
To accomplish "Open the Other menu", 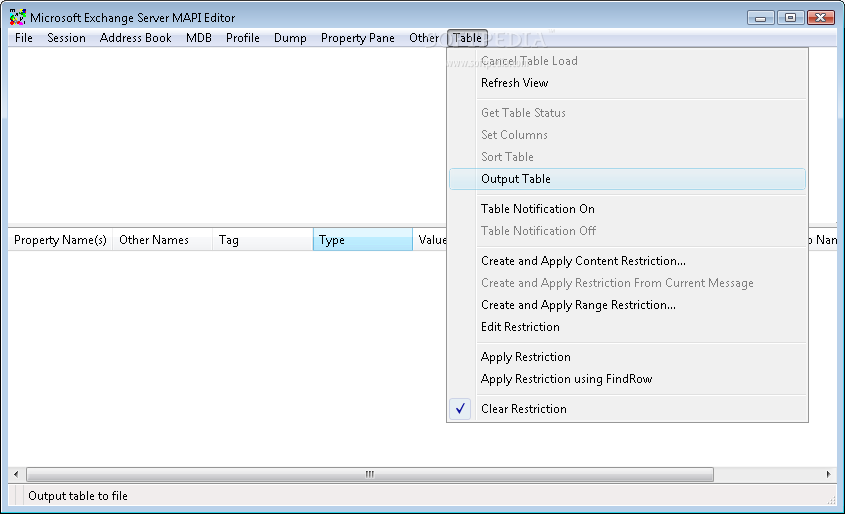I will point(424,38).
